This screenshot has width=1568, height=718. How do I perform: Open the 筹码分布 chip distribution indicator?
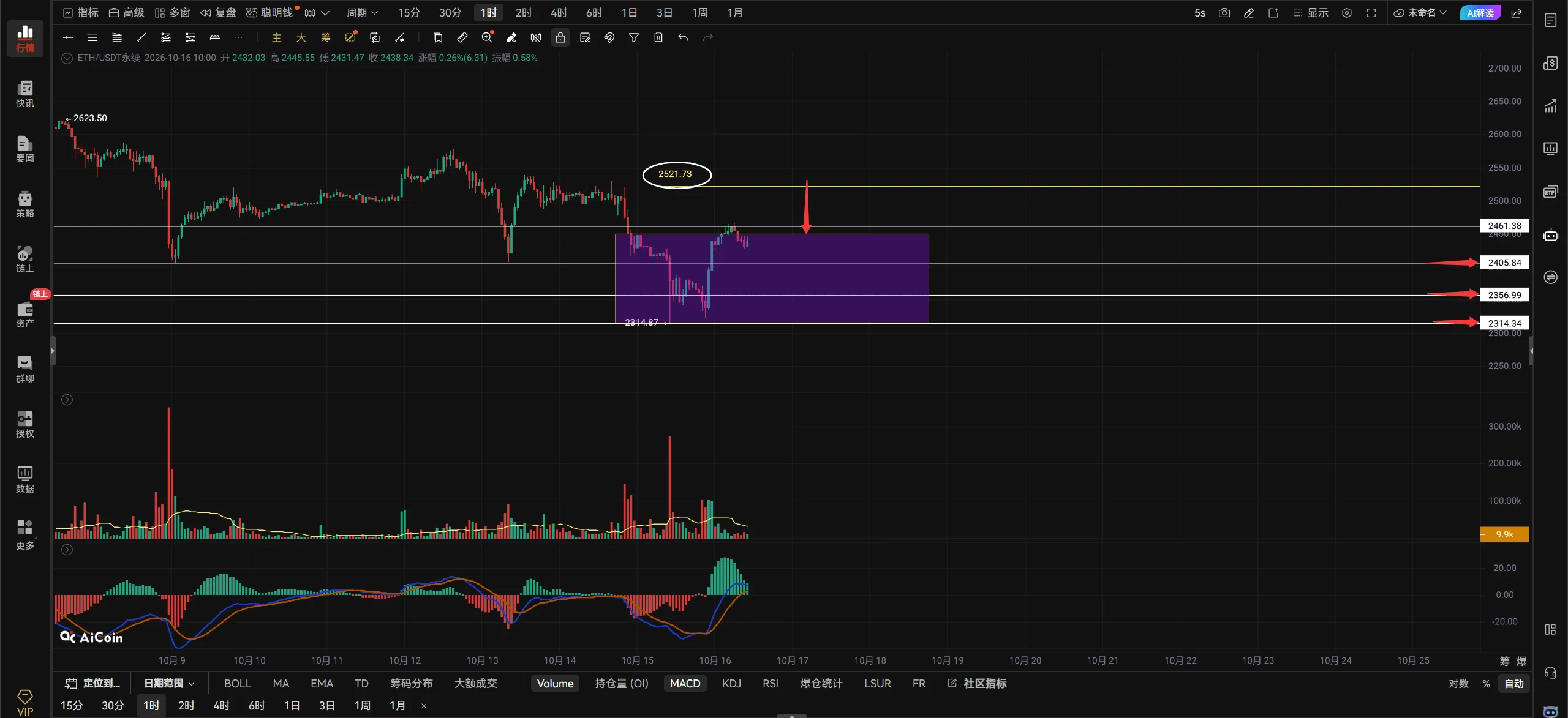click(x=411, y=684)
